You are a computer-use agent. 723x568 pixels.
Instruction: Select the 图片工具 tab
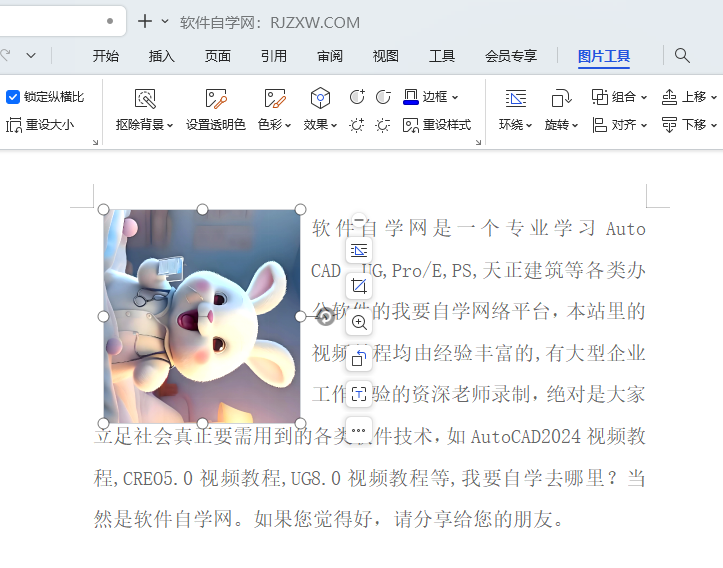pos(604,56)
